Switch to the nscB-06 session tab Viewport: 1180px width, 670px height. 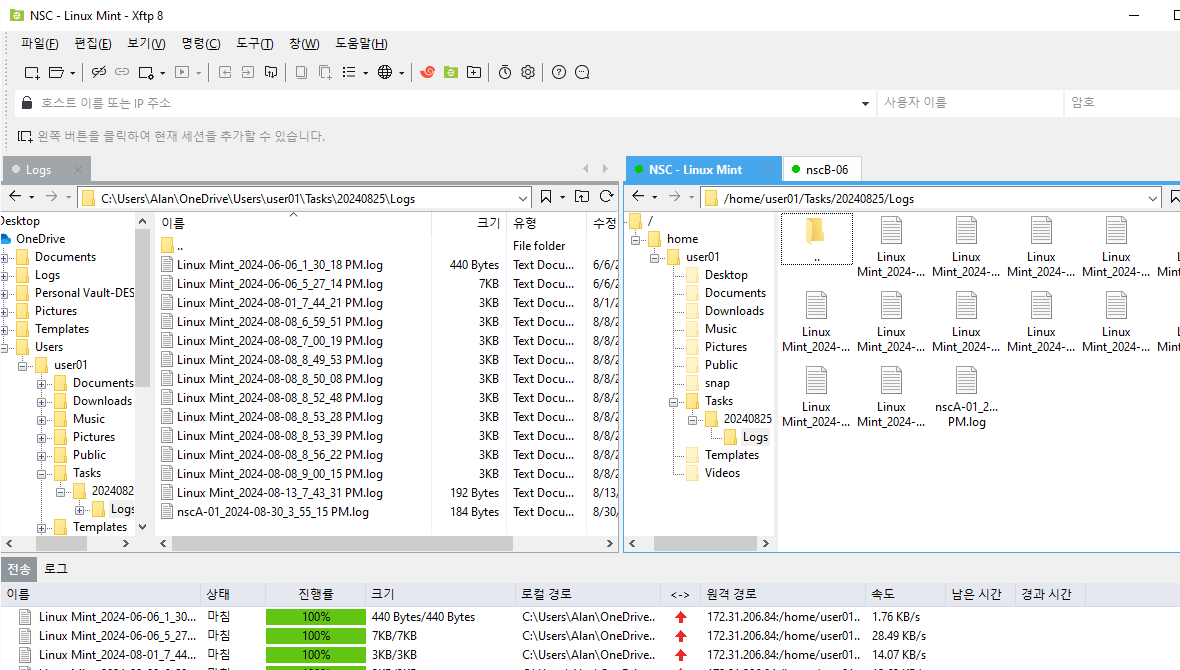tap(822, 169)
